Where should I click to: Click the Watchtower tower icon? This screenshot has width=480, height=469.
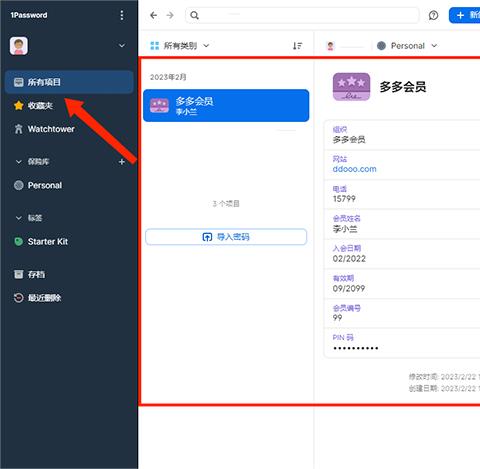point(19,129)
